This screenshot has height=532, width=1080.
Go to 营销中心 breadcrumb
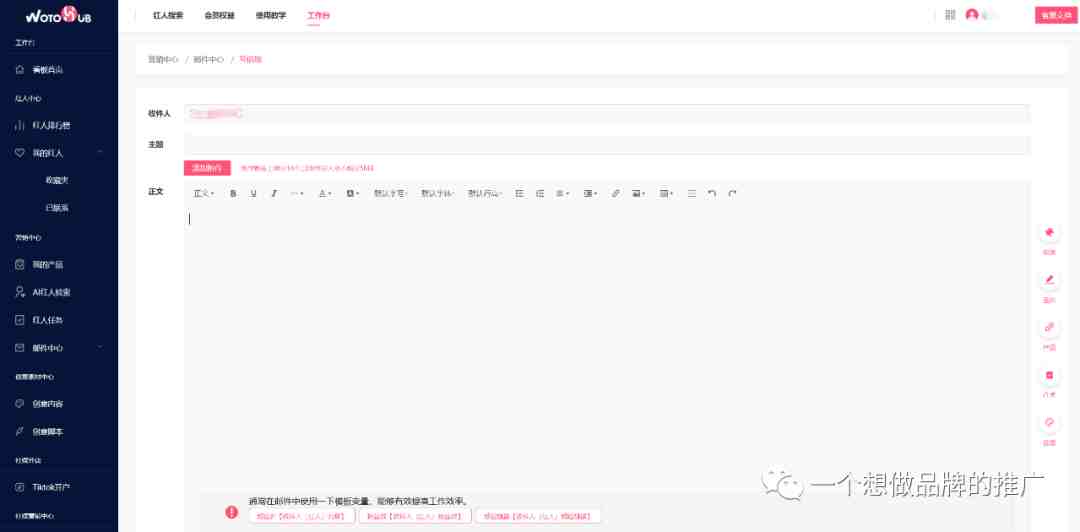pos(163,59)
